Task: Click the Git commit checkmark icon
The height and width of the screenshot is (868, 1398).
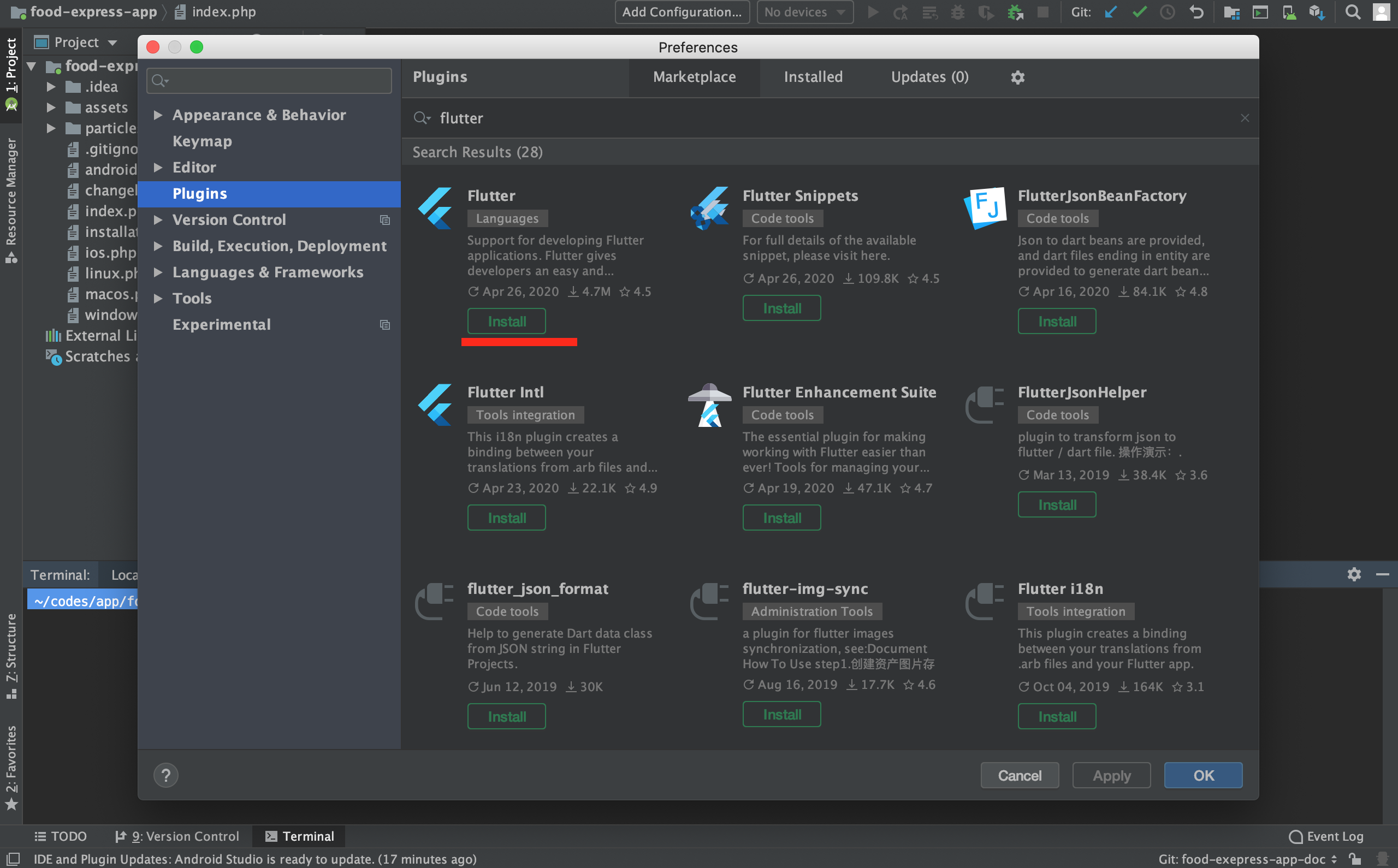Action: tap(1139, 12)
